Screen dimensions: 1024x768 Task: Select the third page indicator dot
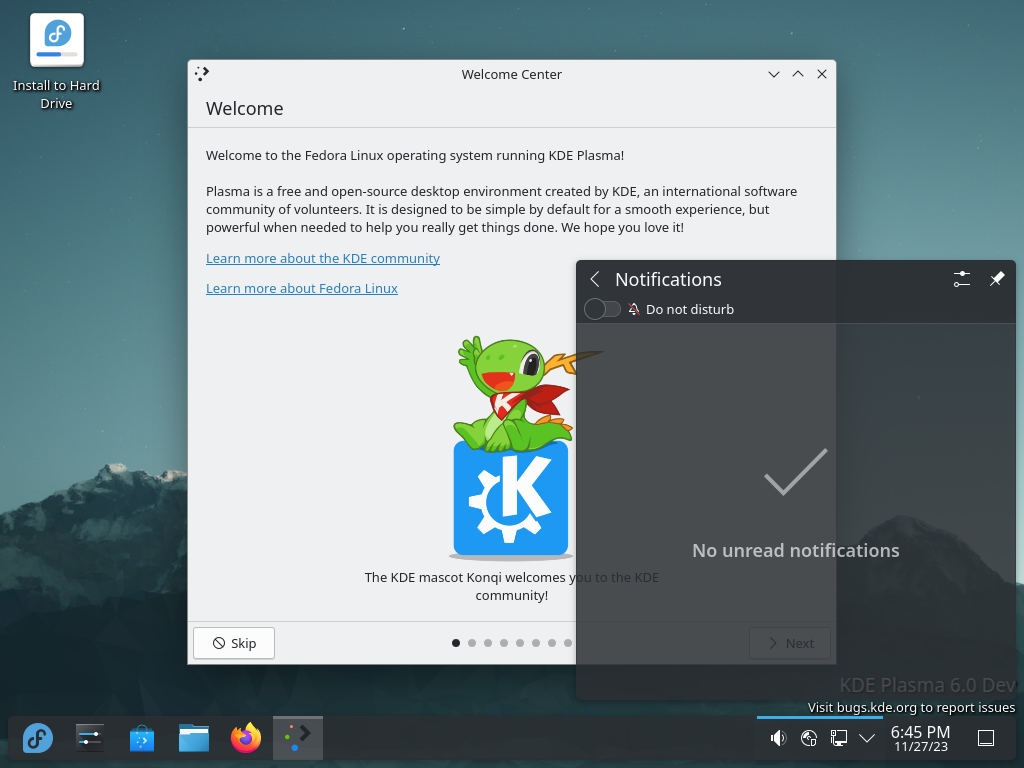(x=488, y=643)
